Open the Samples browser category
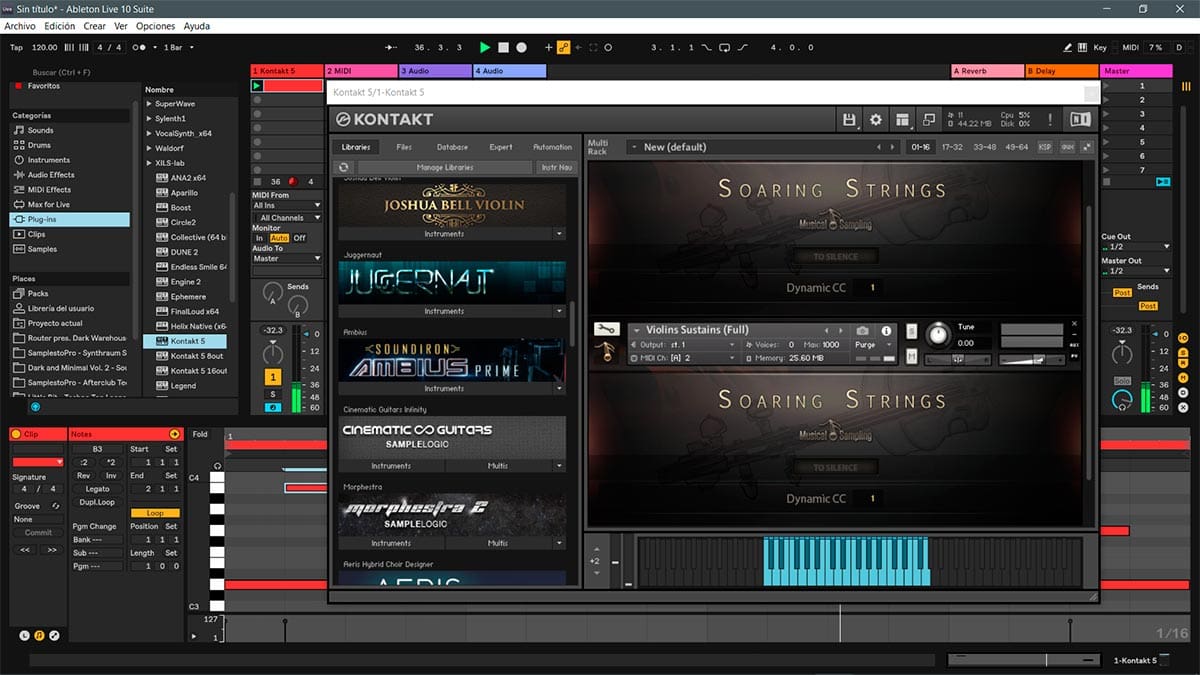Screen dimensions: 1200x675 click(71, 249)
